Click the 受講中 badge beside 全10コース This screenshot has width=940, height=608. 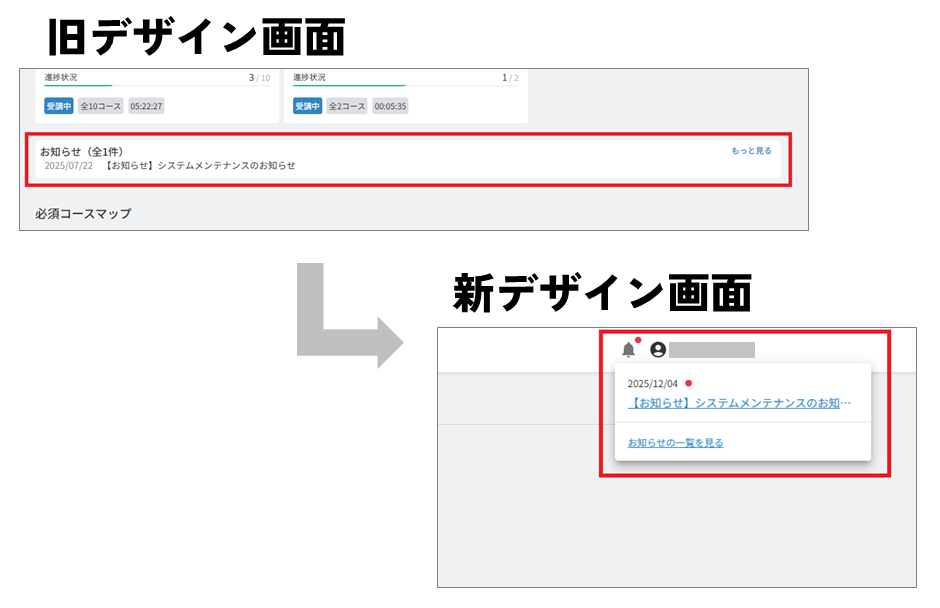tap(59, 106)
